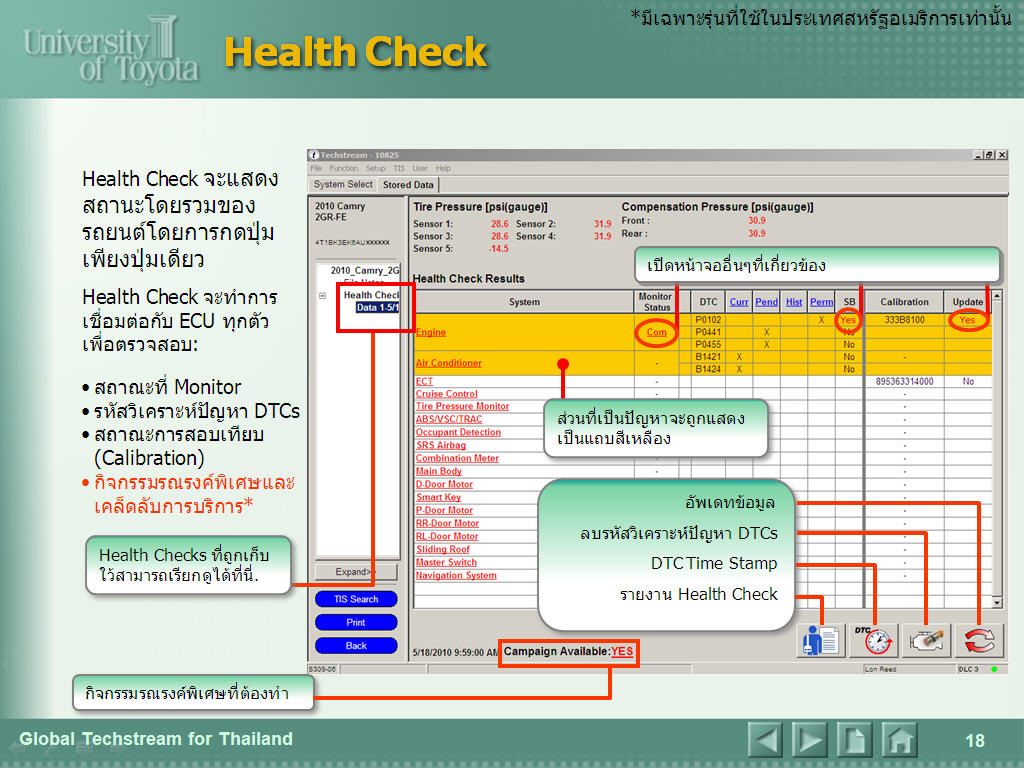Open the Master Switch link
Screen dimensions: 1024x768
pyautogui.click(x=447, y=562)
